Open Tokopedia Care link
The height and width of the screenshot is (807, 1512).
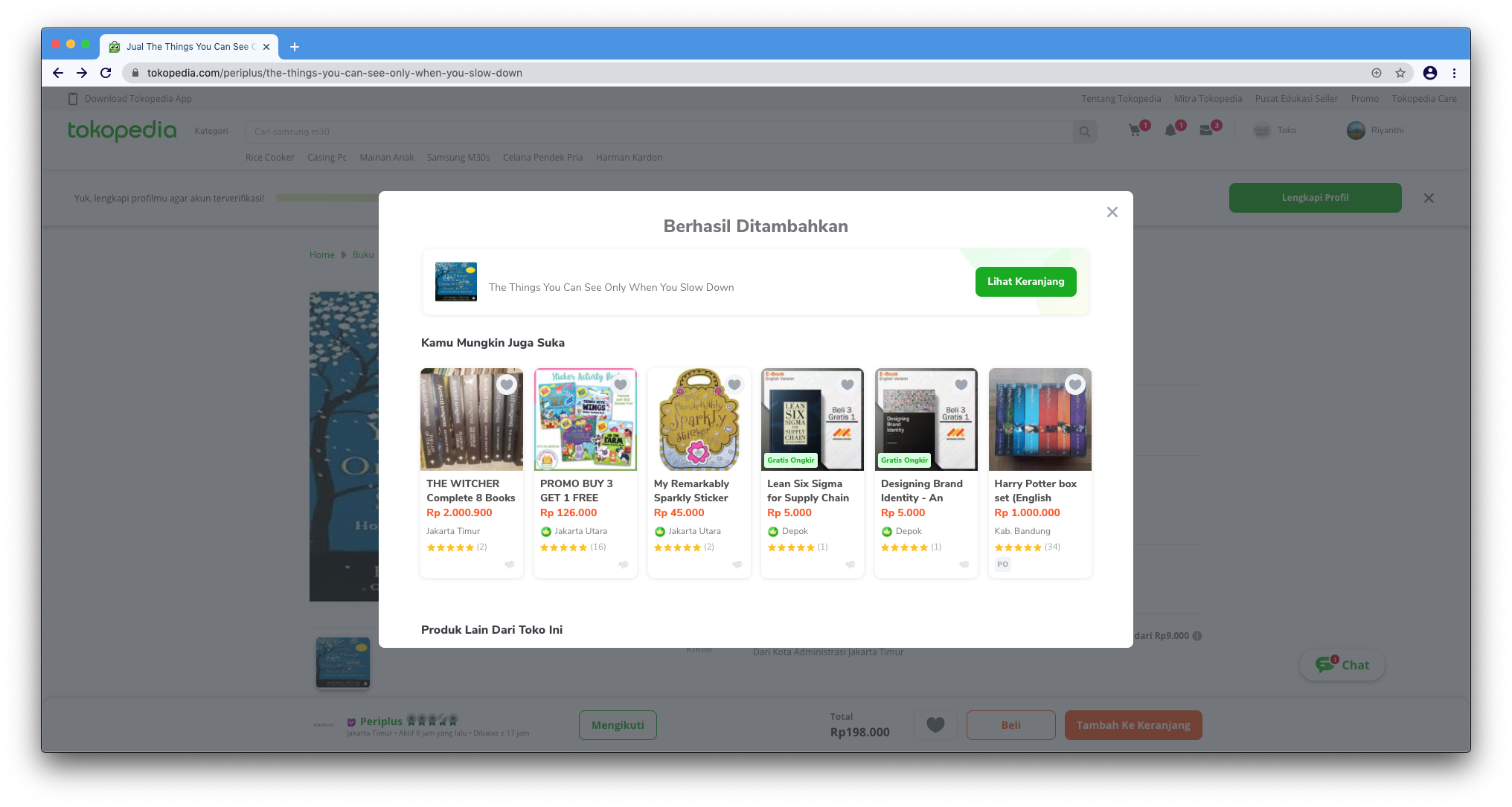pos(1424,99)
